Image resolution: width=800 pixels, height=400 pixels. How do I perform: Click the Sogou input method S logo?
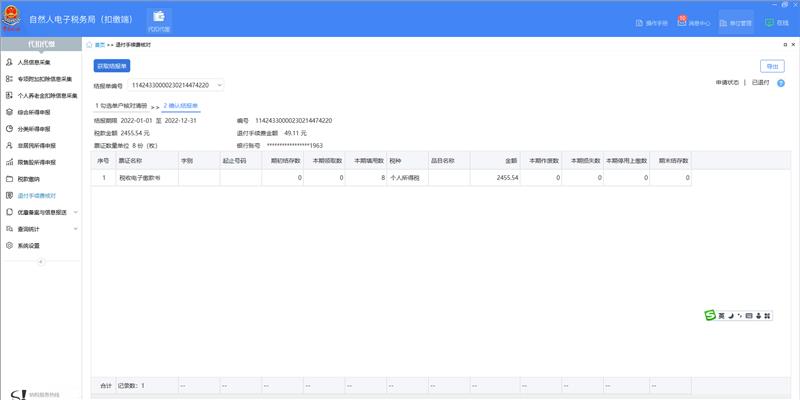pos(710,316)
